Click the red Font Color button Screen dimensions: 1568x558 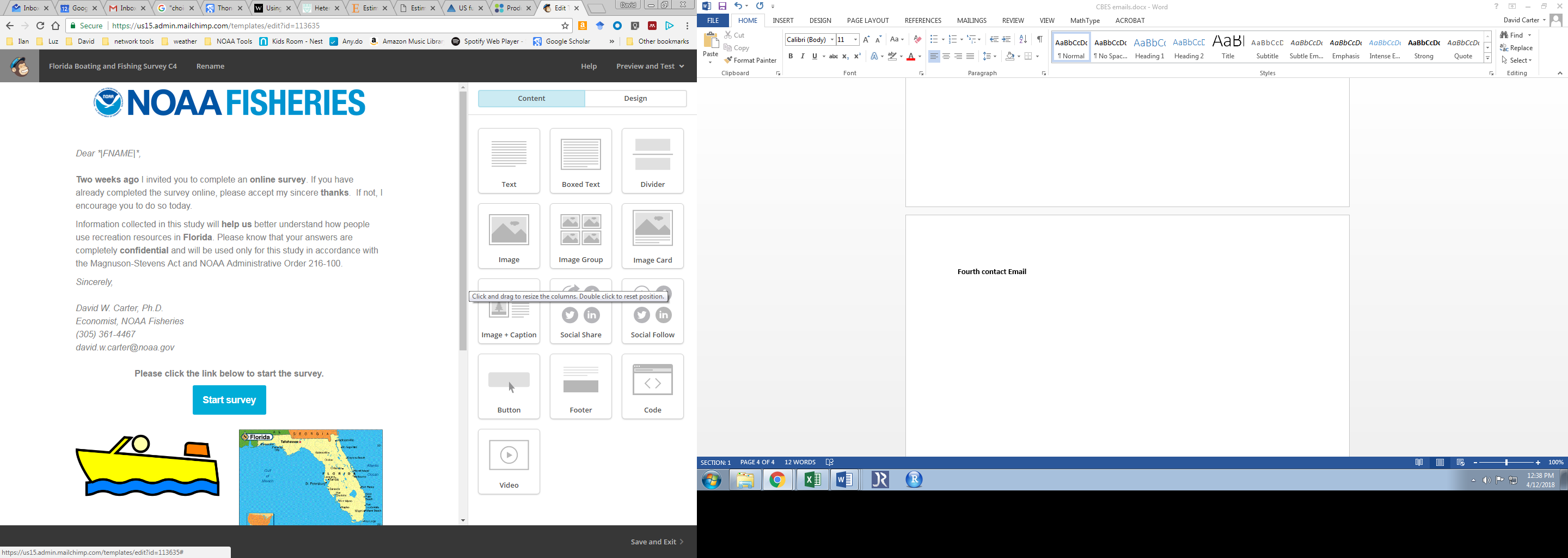pyautogui.click(x=911, y=57)
